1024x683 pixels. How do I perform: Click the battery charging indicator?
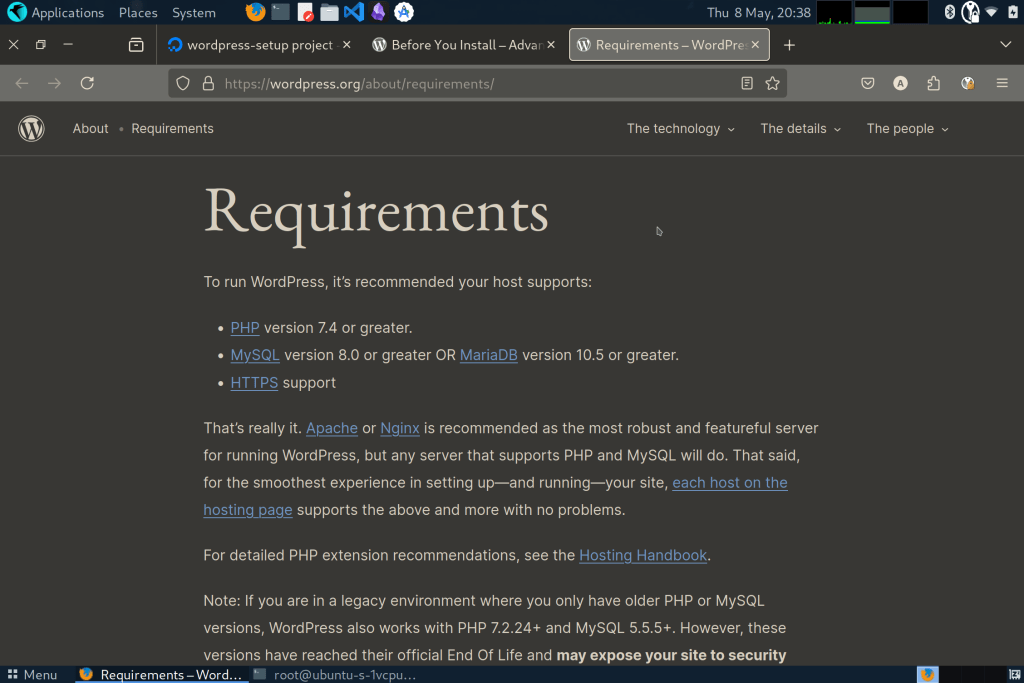point(1012,12)
